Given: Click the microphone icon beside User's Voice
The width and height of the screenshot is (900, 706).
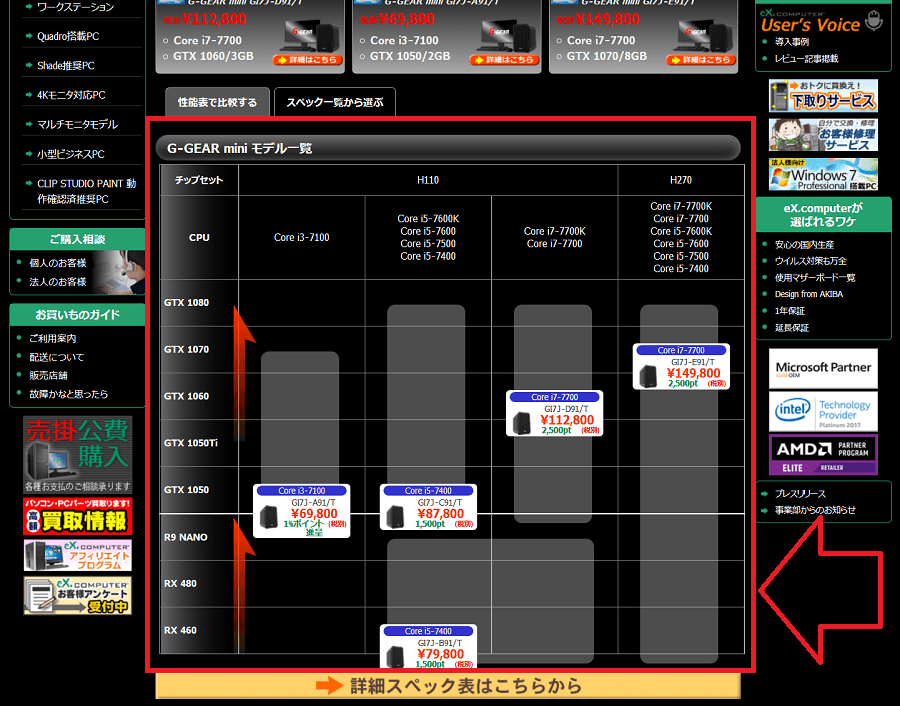Looking at the screenshot, I should (x=874, y=21).
